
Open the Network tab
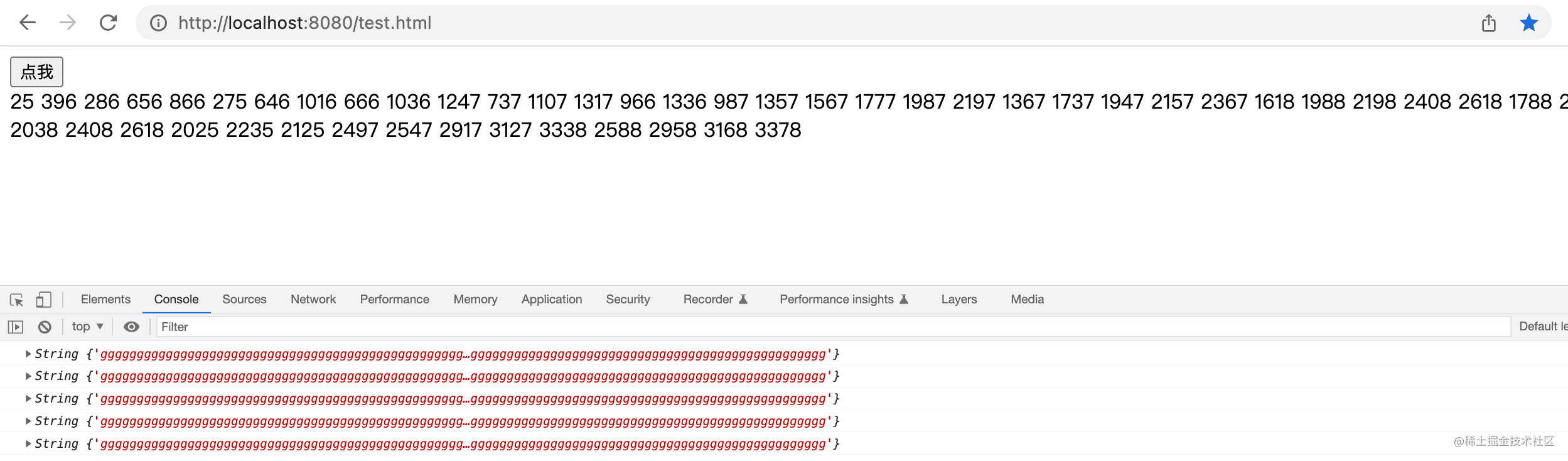tap(313, 300)
